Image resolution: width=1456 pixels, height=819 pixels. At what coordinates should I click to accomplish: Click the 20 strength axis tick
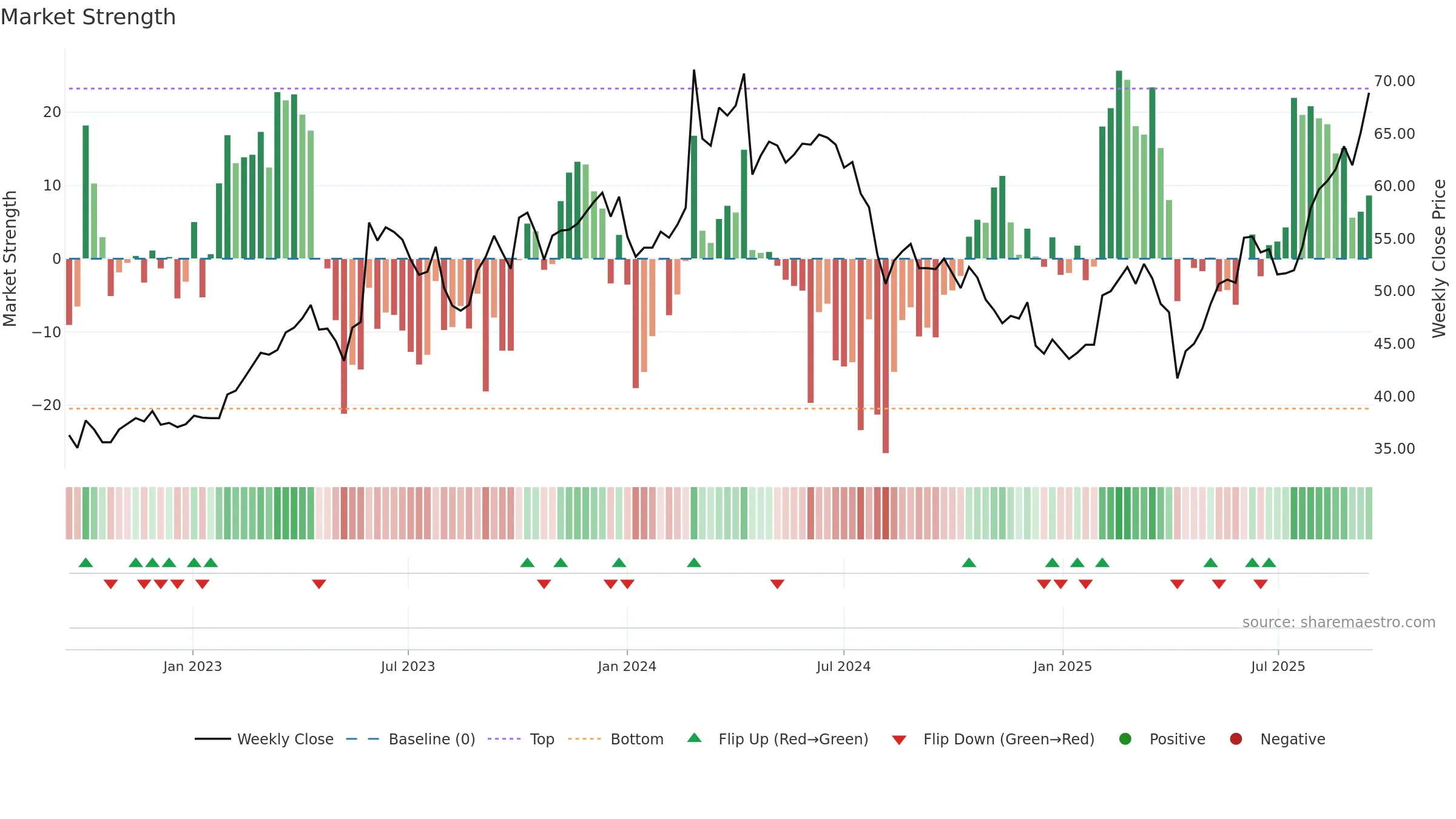(52, 112)
